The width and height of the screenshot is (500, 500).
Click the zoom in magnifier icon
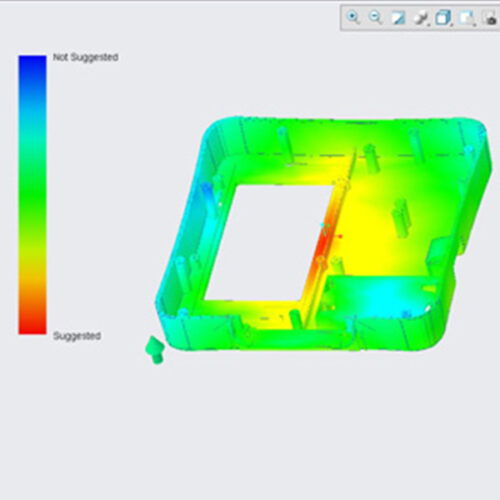coord(353,17)
